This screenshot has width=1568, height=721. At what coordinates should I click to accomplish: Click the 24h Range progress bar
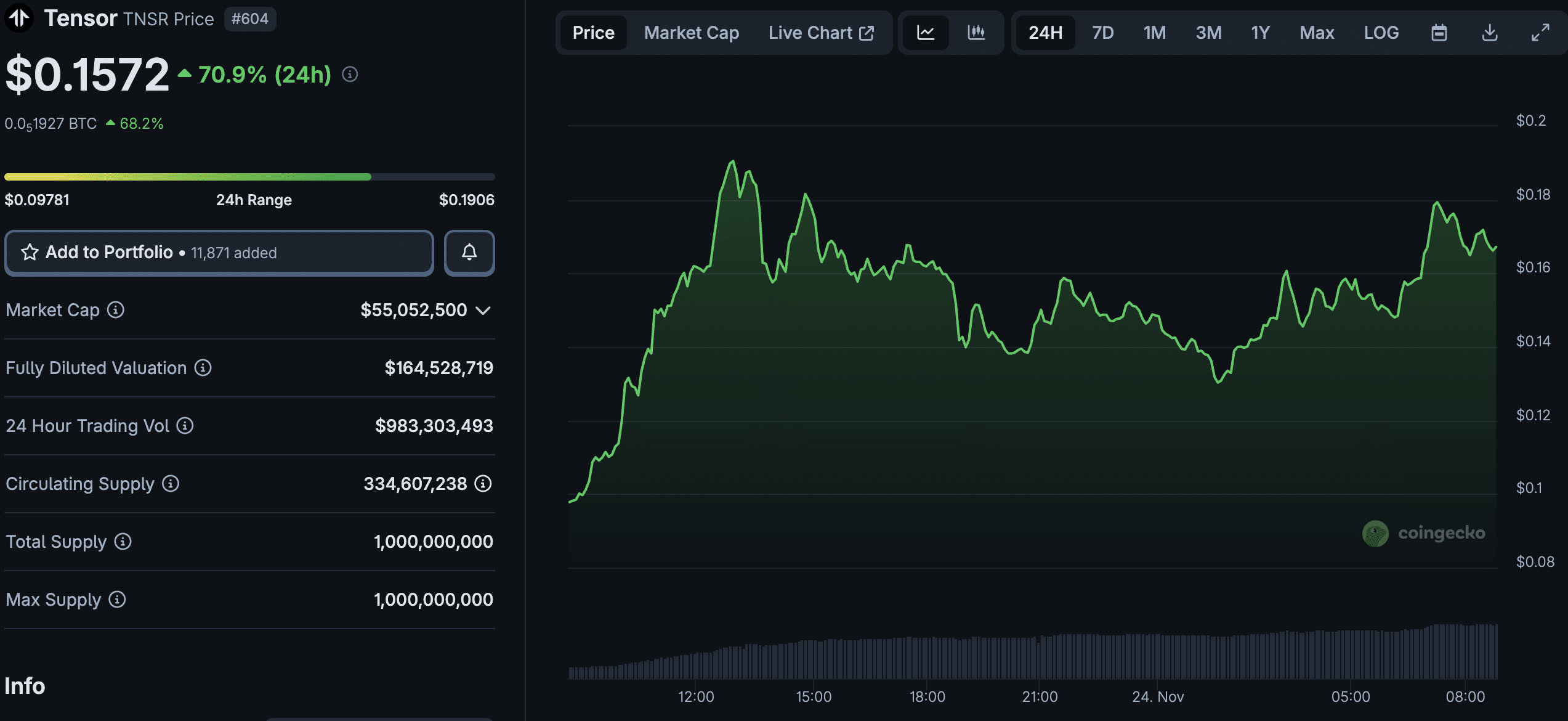pos(249,177)
